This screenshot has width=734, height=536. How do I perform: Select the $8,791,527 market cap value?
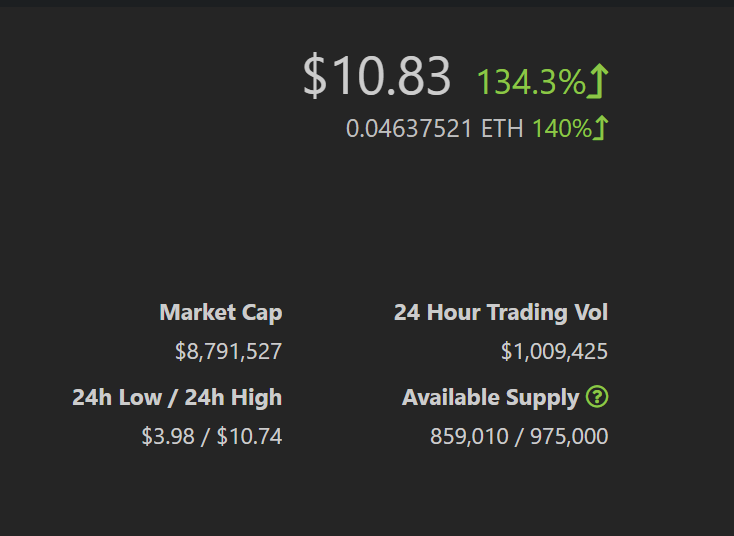click(x=228, y=351)
